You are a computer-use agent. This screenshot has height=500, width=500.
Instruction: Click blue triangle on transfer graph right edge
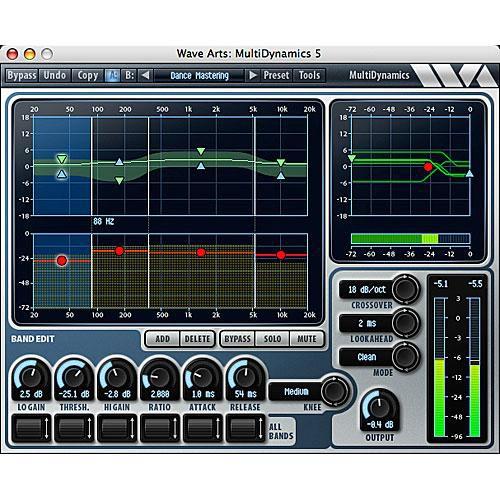(x=469, y=174)
